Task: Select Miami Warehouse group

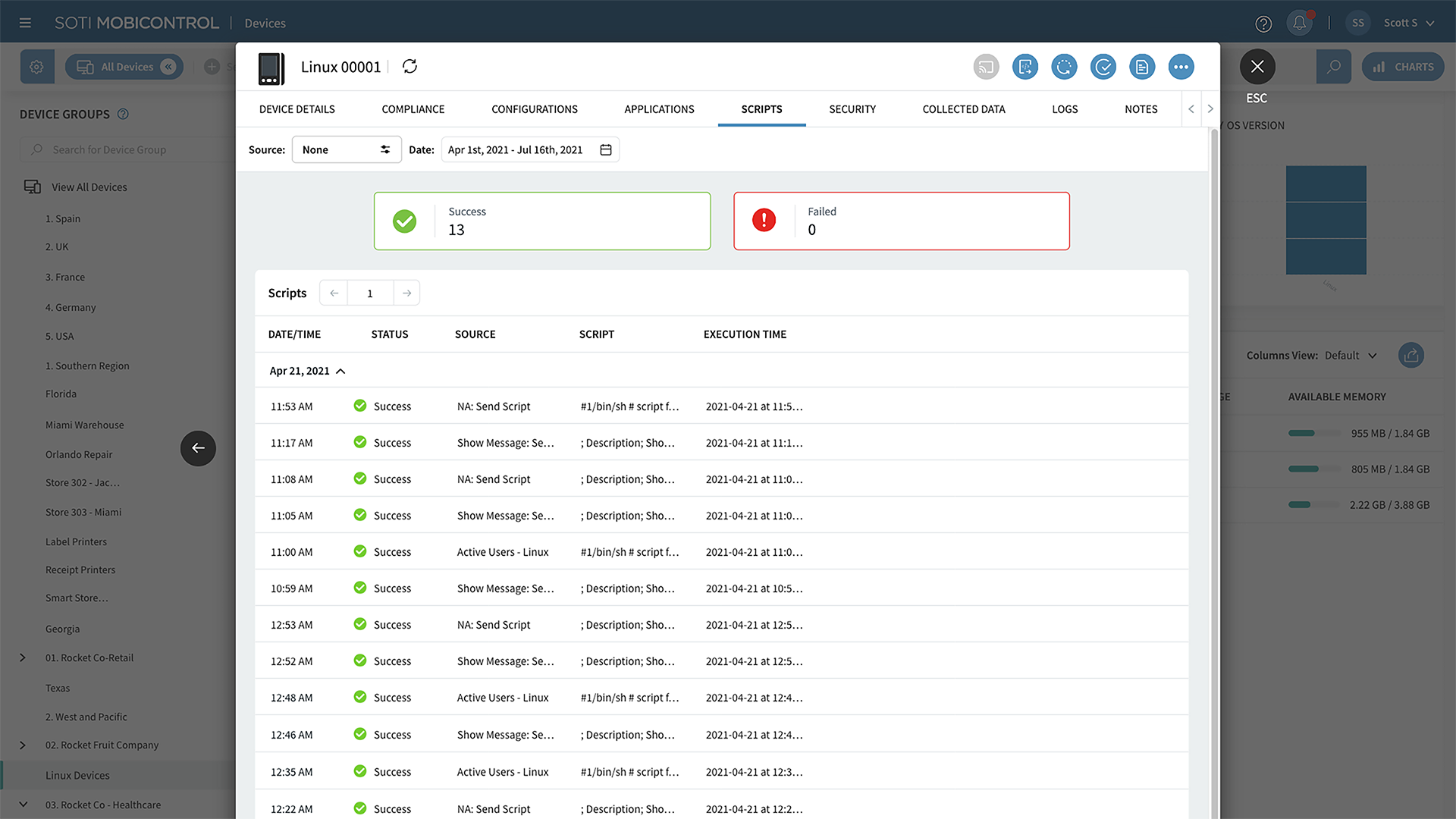Action: pyautogui.click(x=84, y=425)
